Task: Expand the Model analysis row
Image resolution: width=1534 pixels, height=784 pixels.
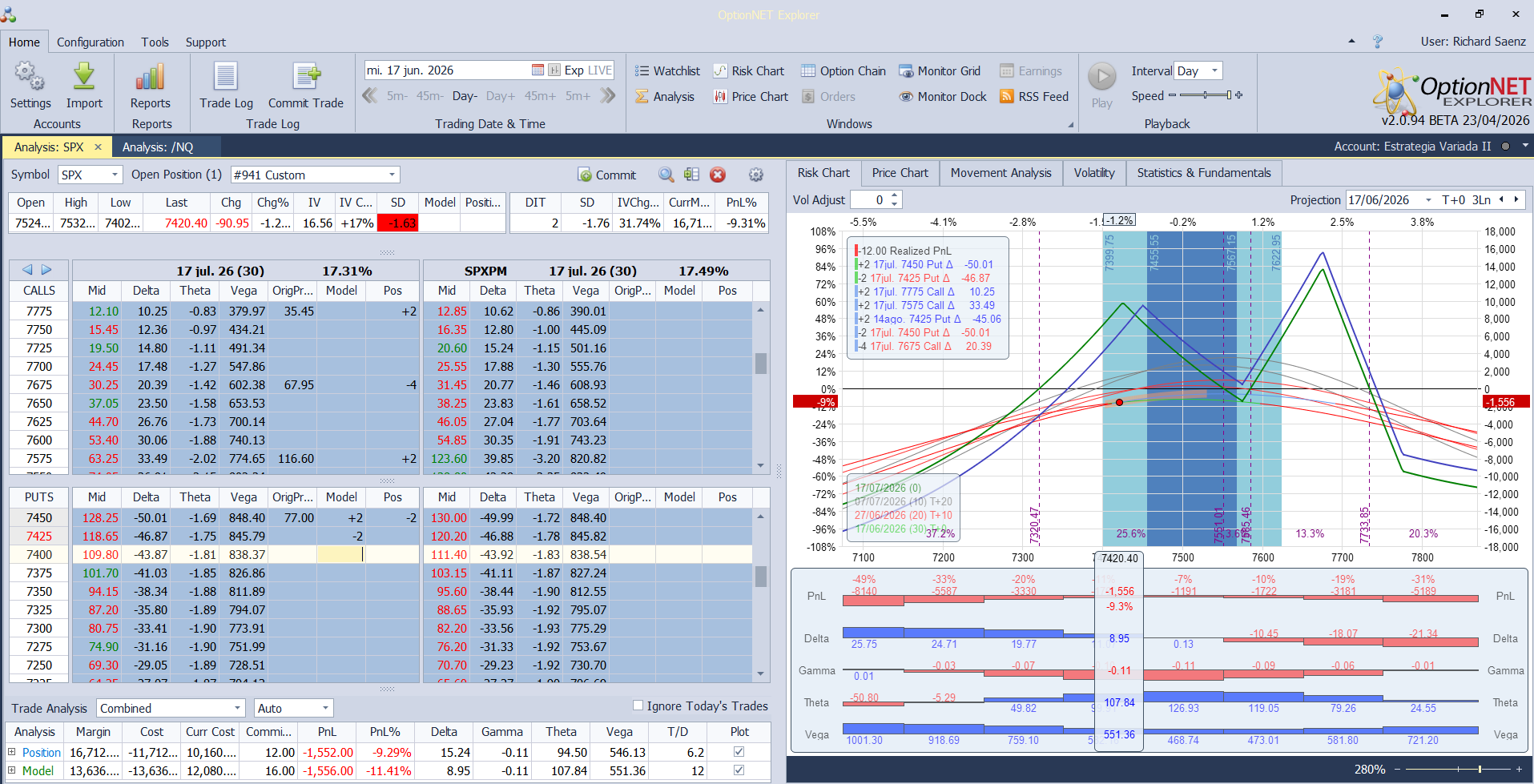Action: coord(12,770)
